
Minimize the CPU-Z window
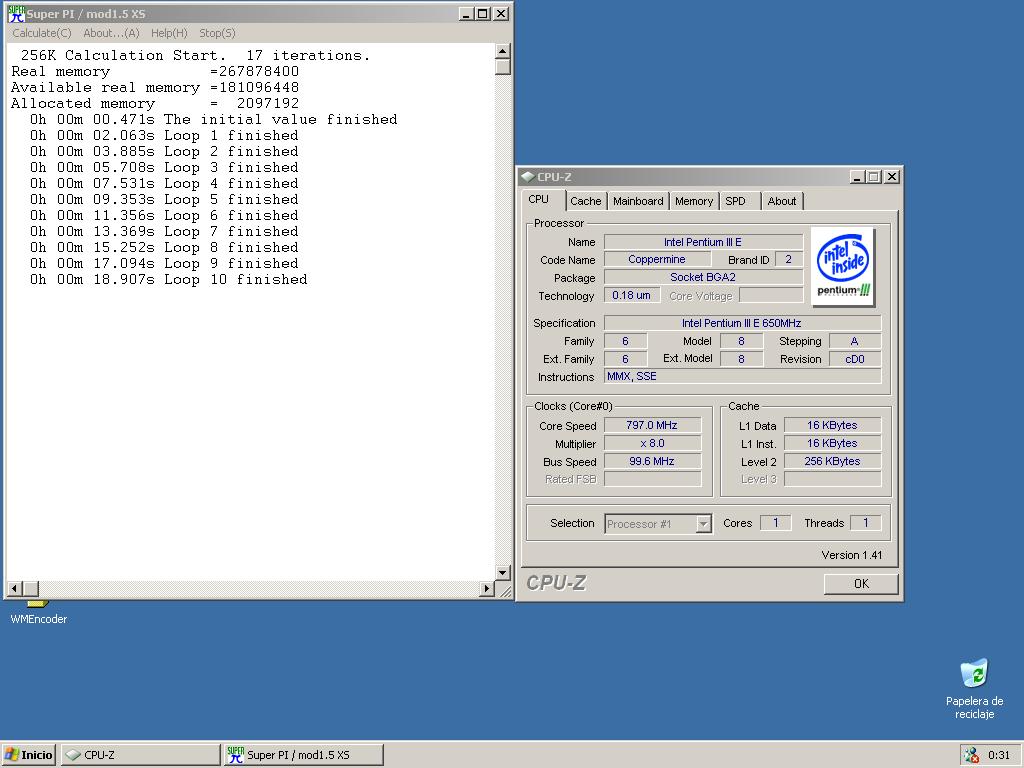point(857,176)
